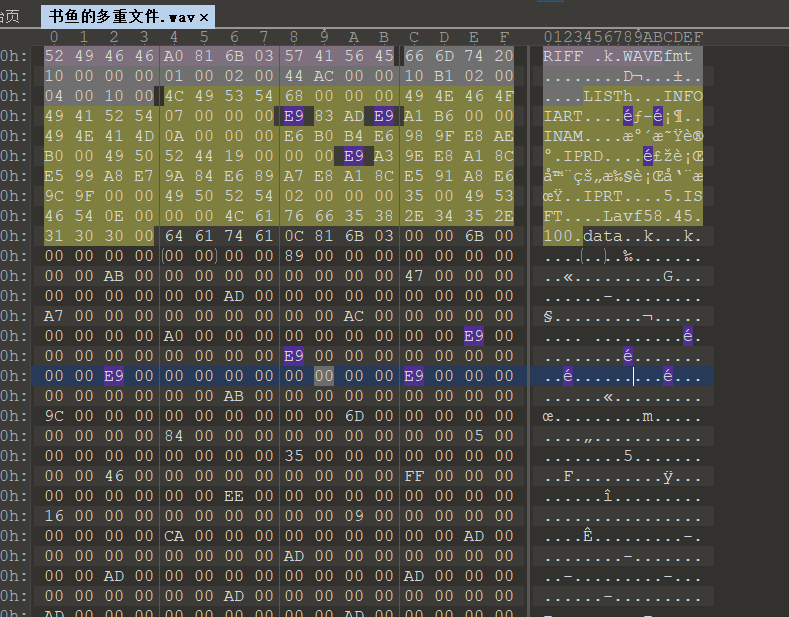Click the ASCII text LISTh
This screenshot has height=617, width=789.
(608, 96)
